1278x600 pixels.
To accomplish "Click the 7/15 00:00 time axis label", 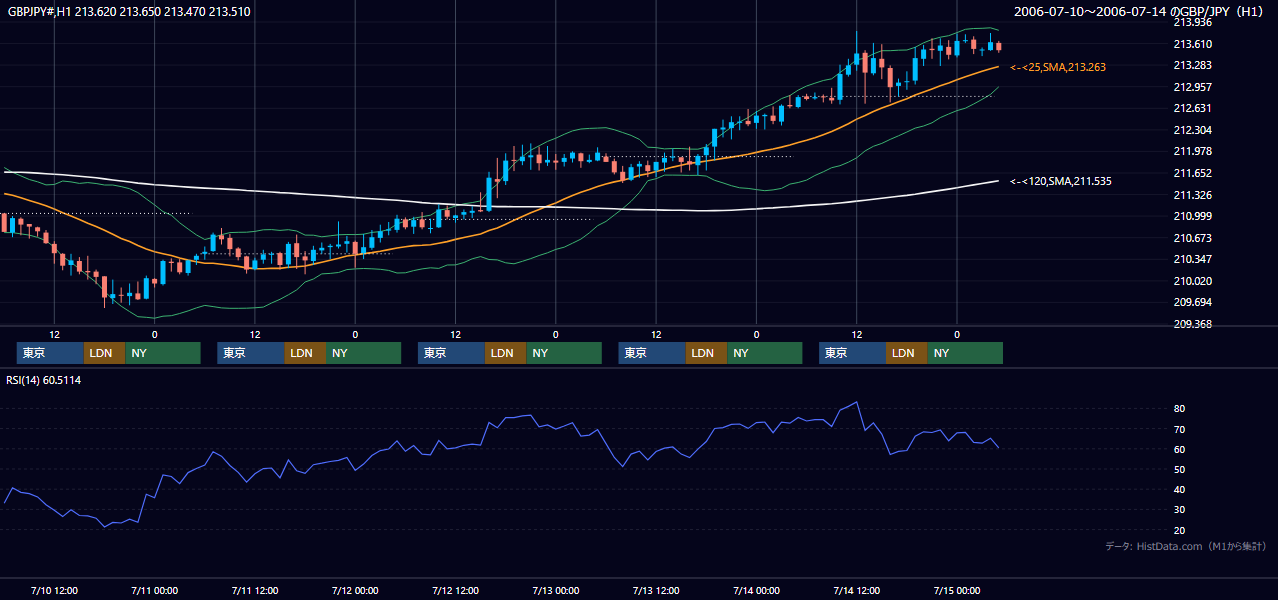I will coord(957,590).
